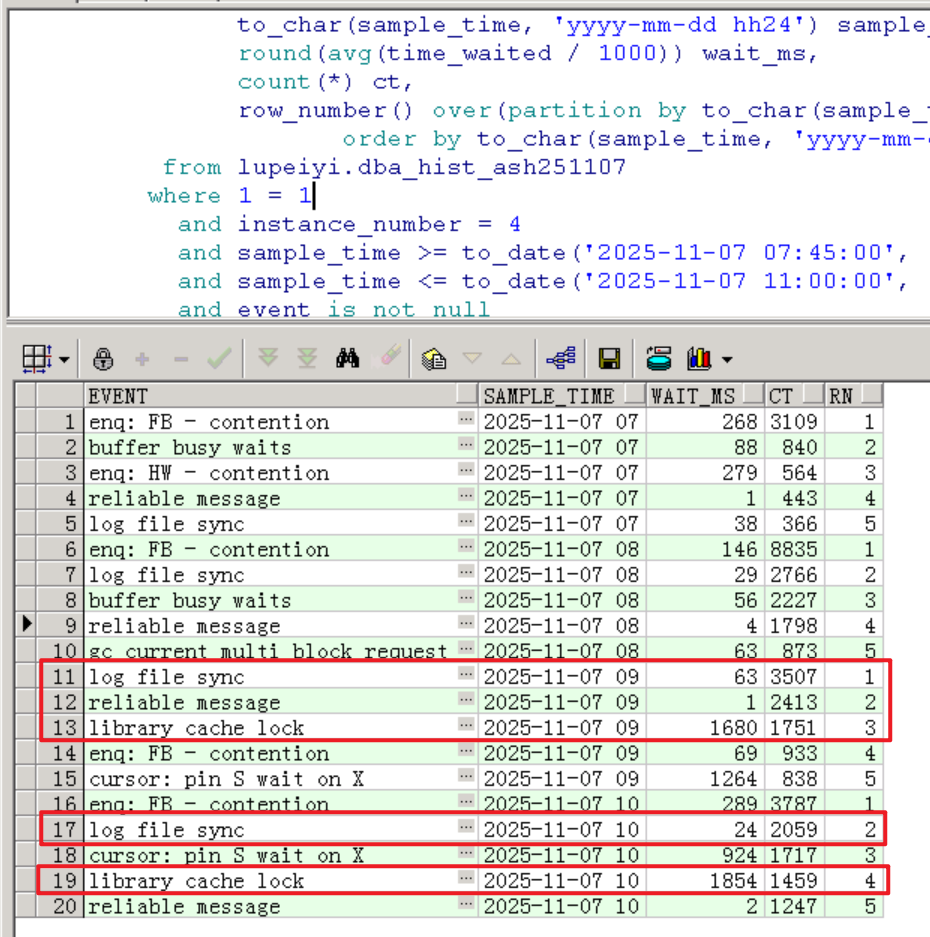930x937 pixels.
Task: Click the lock icon to edit data
Action: [x=103, y=359]
